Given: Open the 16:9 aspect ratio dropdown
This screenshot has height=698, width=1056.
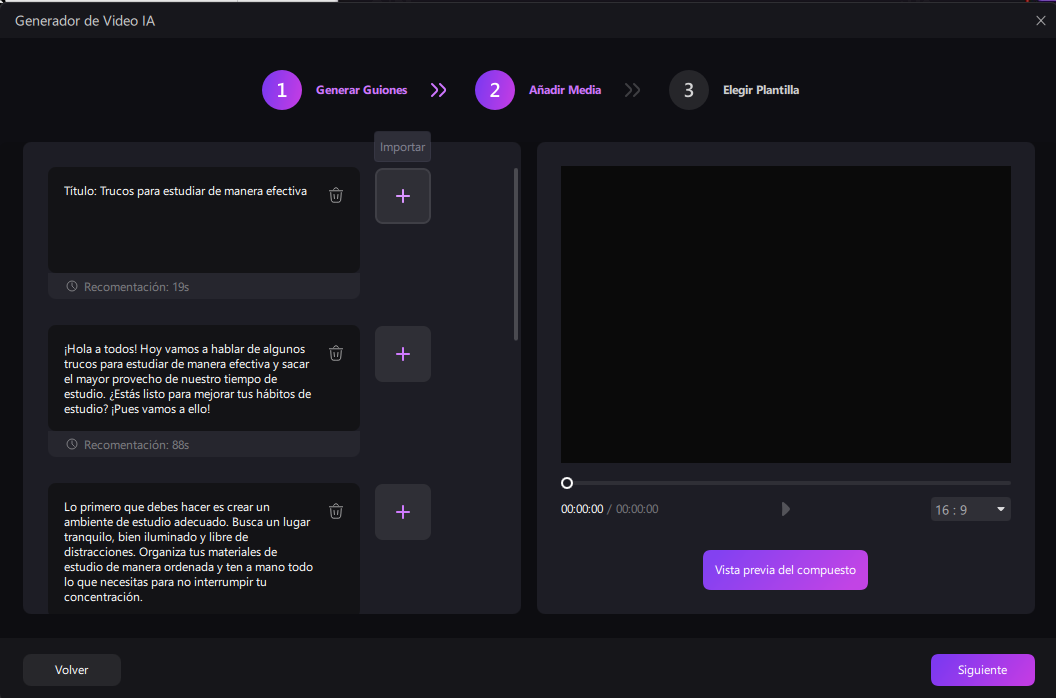Looking at the screenshot, I should [969, 509].
